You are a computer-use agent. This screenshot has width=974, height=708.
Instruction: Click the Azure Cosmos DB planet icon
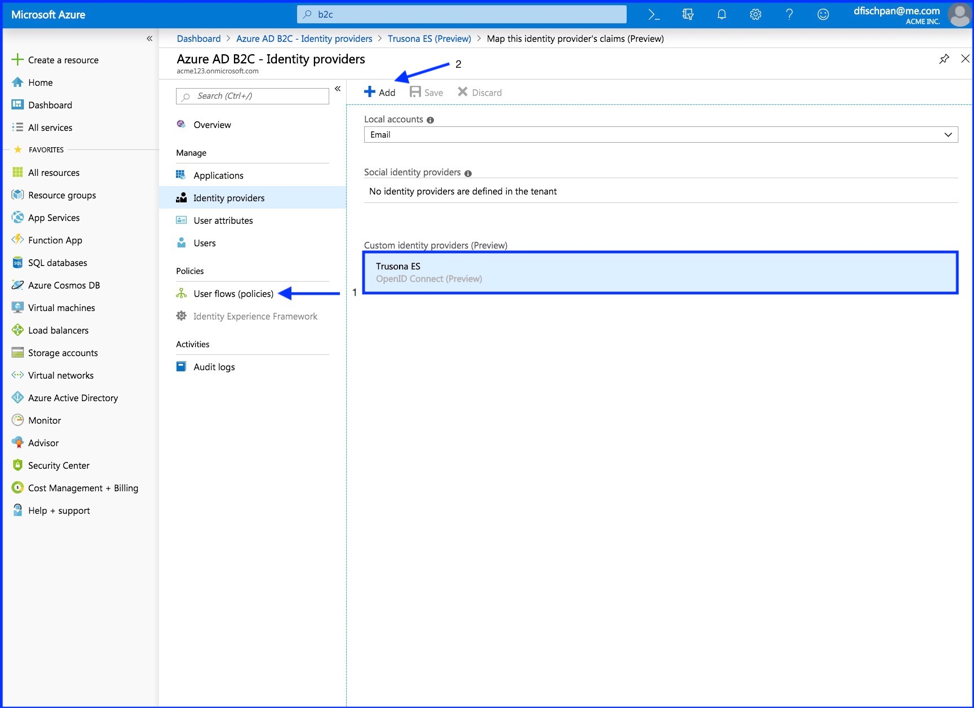click(17, 285)
